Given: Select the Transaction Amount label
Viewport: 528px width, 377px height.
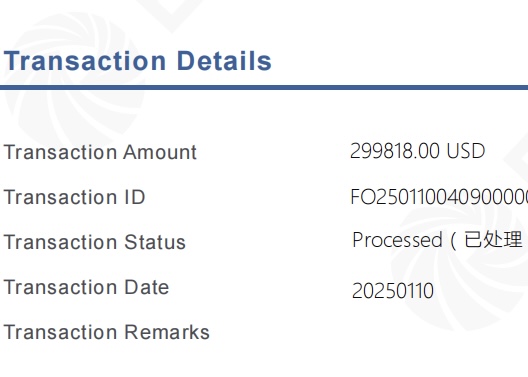Looking at the screenshot, I should pos(100,152).
